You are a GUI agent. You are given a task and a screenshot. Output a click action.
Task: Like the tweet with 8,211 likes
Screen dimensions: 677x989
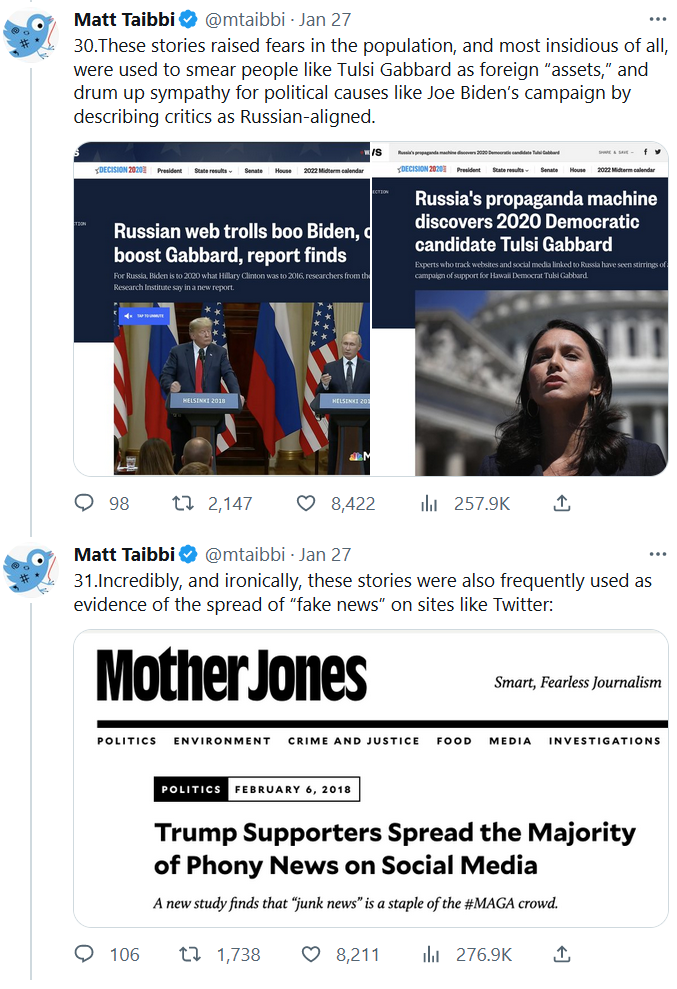point(310,954)
